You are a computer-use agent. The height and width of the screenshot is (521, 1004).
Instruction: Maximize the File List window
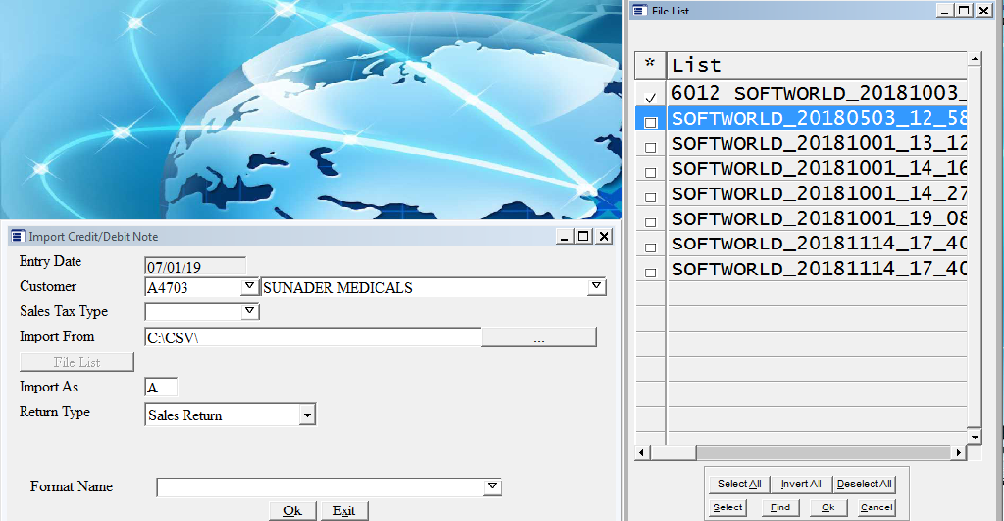click(x=964, y=10)
